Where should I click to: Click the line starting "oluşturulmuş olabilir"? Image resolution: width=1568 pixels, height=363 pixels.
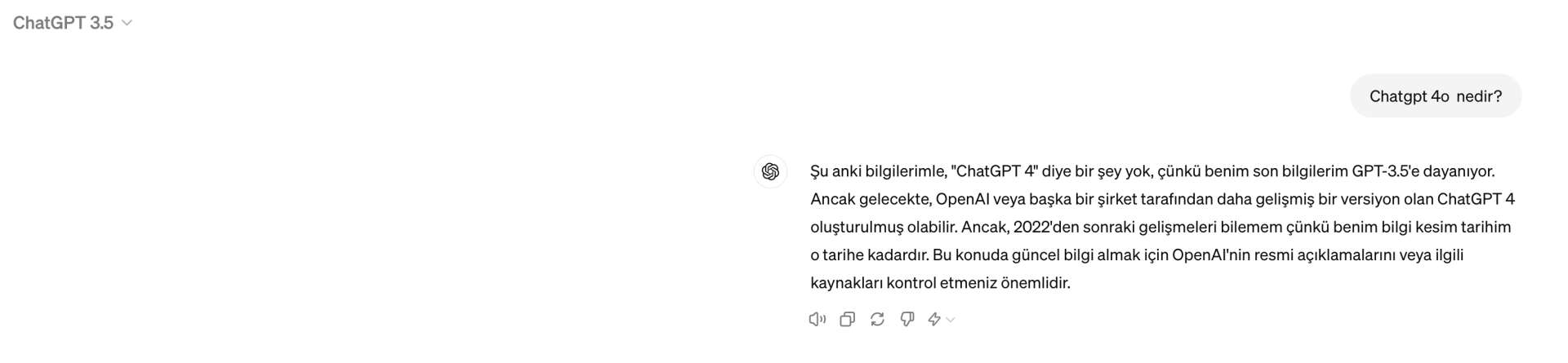1160,227
